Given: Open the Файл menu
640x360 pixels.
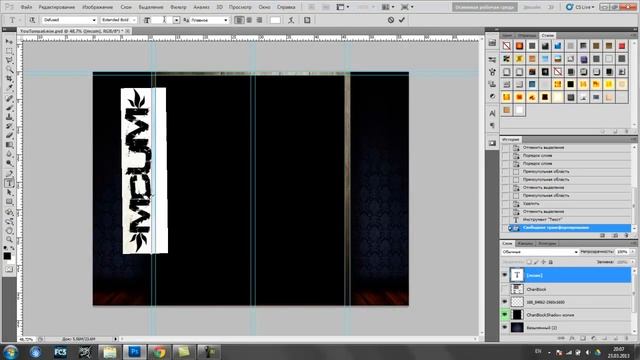Looking at the screenshot, I should click(x=26, y=7).
